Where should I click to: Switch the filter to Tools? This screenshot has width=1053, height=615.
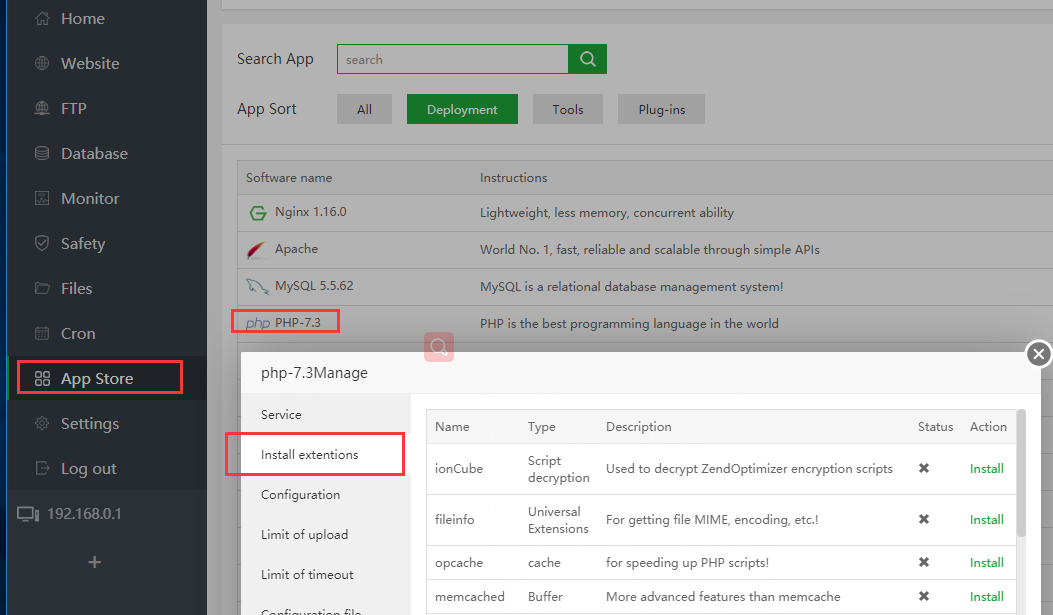(567, 108)
